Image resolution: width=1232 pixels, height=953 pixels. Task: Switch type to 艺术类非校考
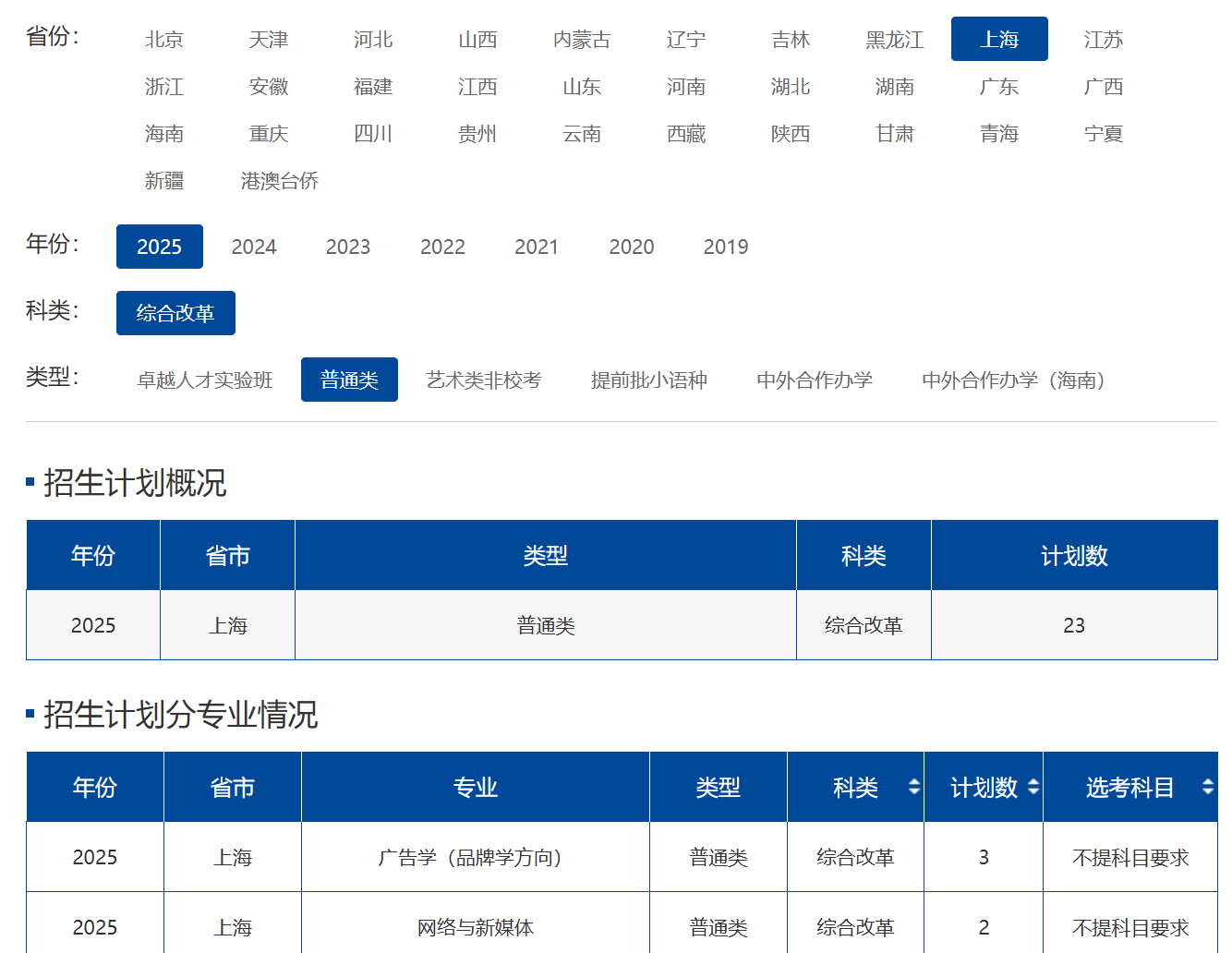(484, 380)
